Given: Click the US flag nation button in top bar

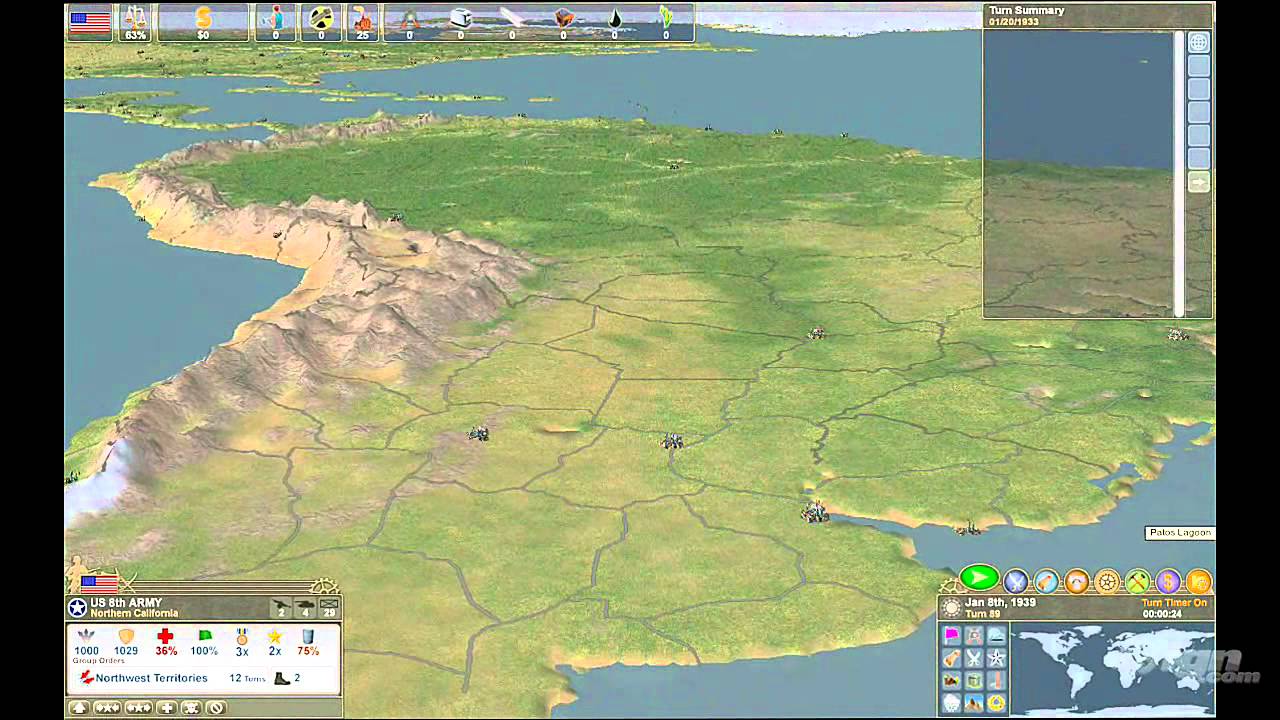Looking at the screenshot, I should (89, 22).
